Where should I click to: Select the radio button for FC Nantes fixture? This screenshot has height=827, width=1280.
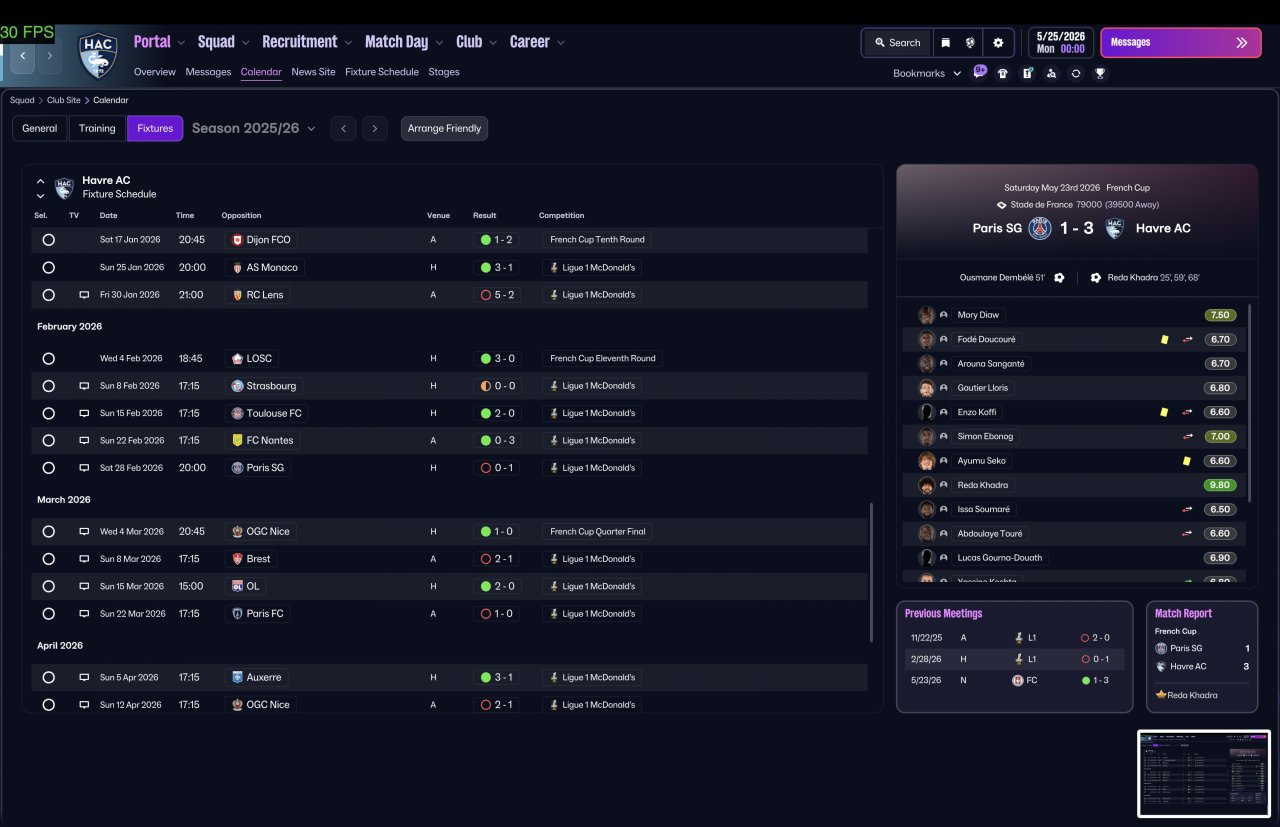click(48, 440)
